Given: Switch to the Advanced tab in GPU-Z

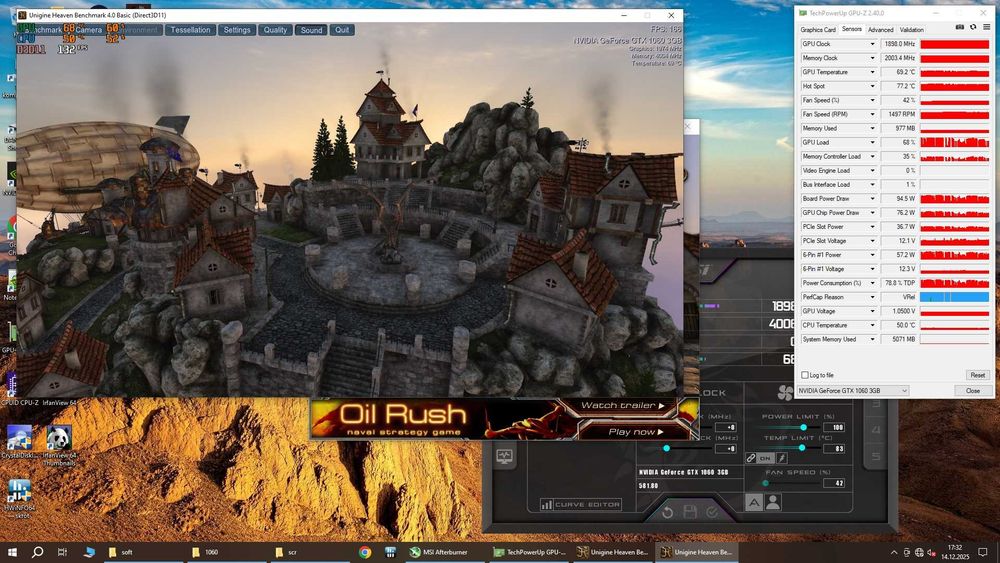Looking at the screenshot, I should 880,29.
